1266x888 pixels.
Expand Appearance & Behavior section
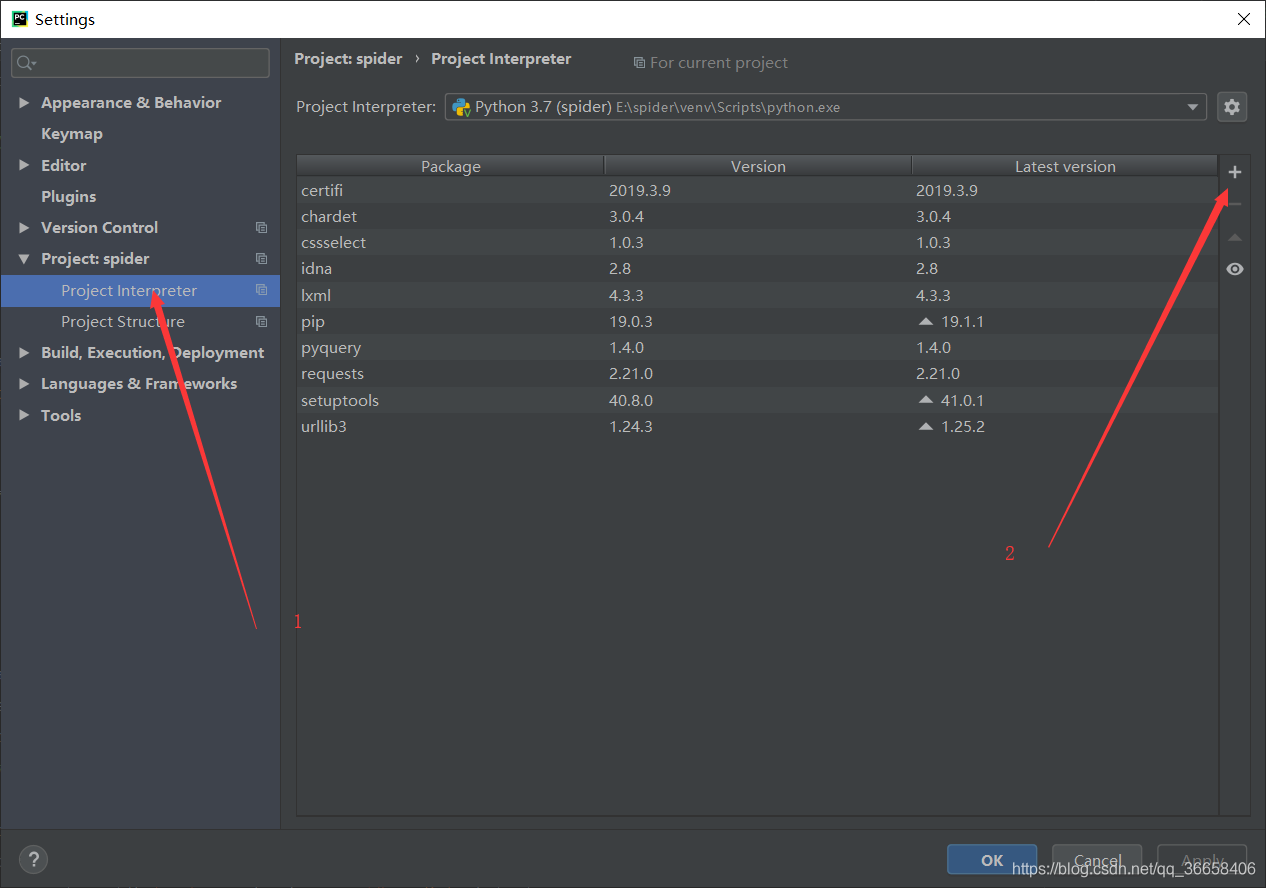tap(24, 103)
